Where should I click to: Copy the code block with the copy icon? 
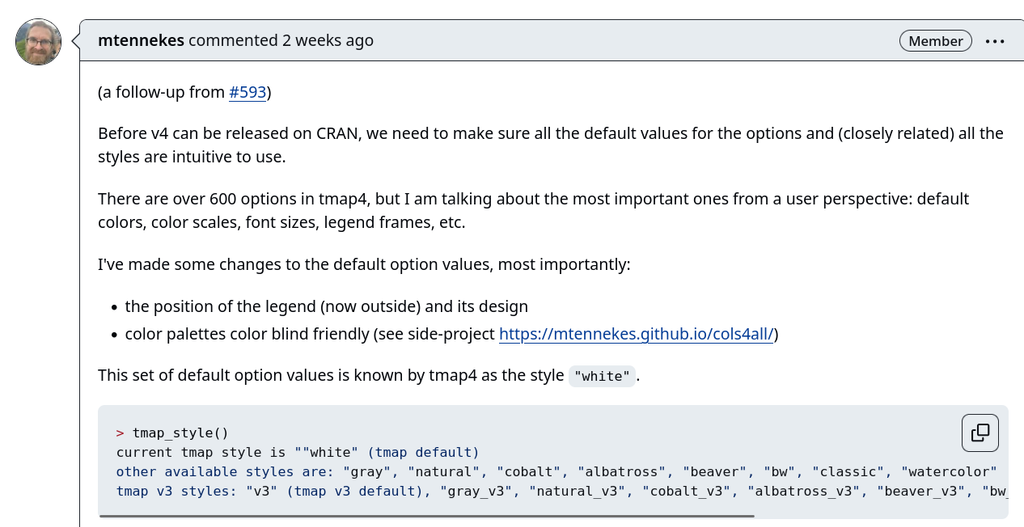pyautogui.click(x=980, y=432)
